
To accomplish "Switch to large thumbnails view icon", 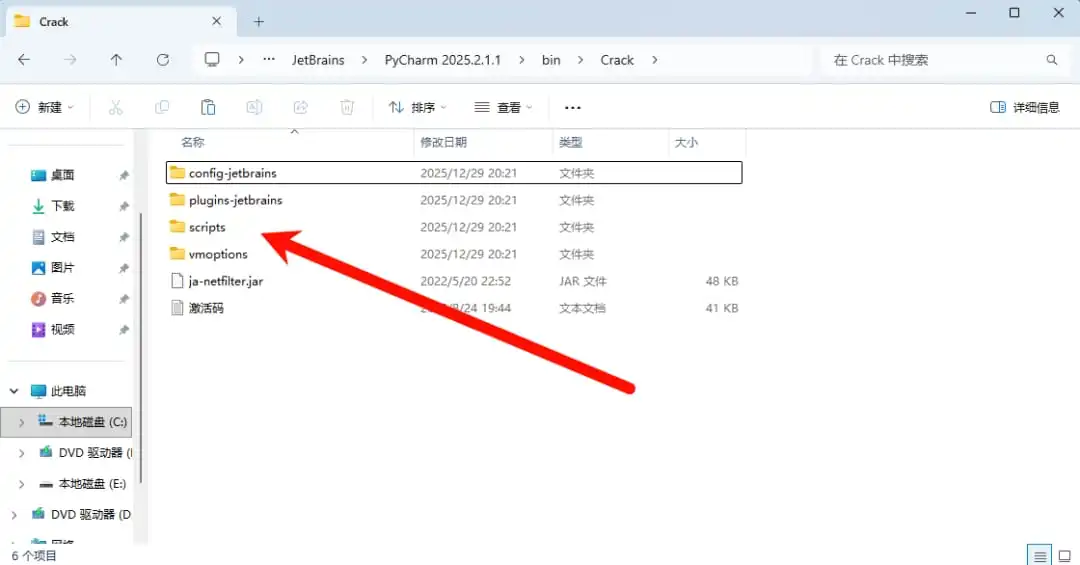I will coord(1064,555).
